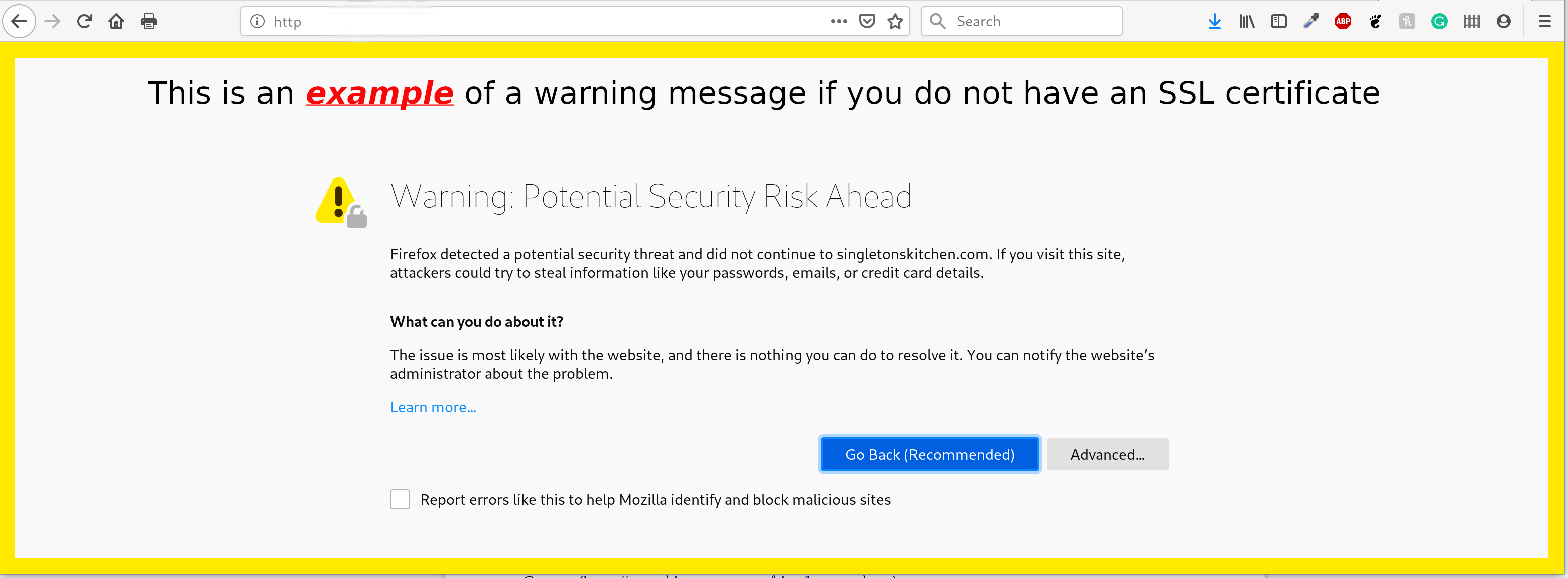
Task: Open the Adblock Plus extension
Action: [x=1344, y=21]
